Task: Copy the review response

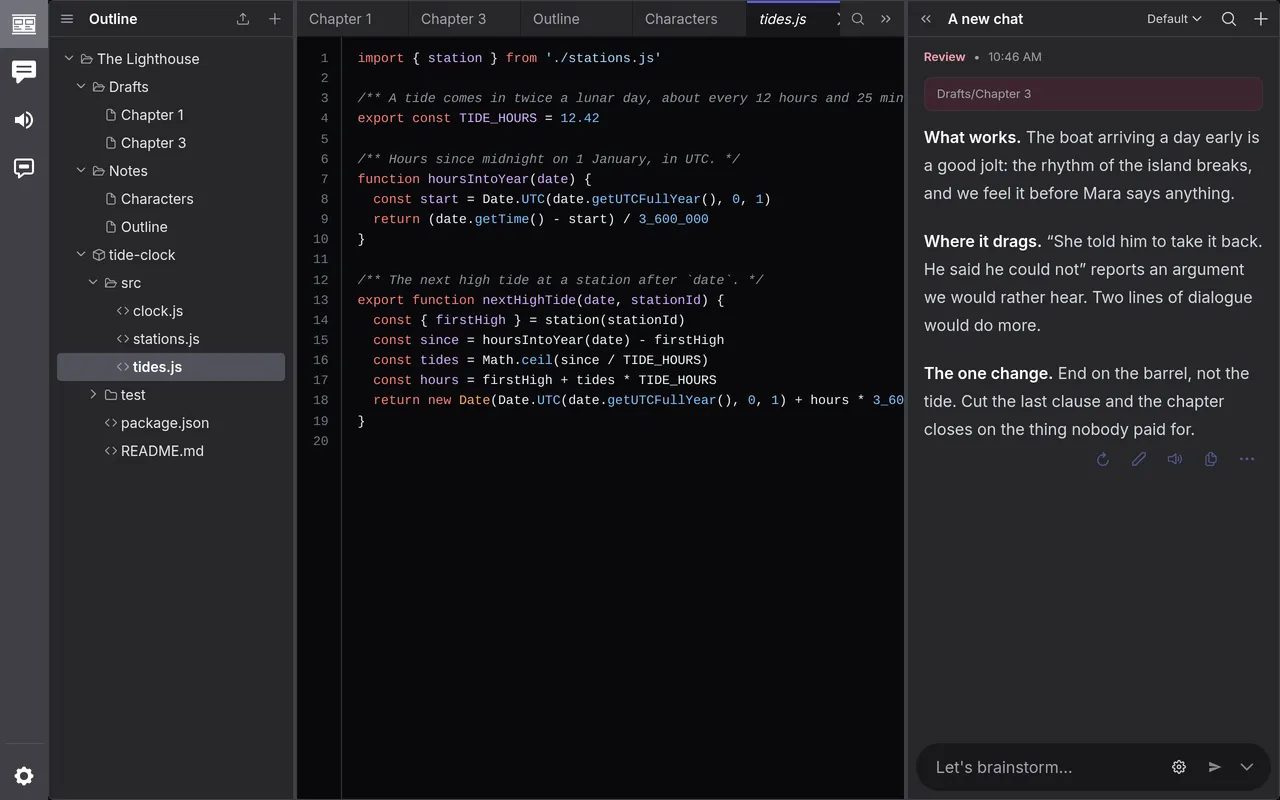Action: pyautogui.click(x=1211, y=459)
